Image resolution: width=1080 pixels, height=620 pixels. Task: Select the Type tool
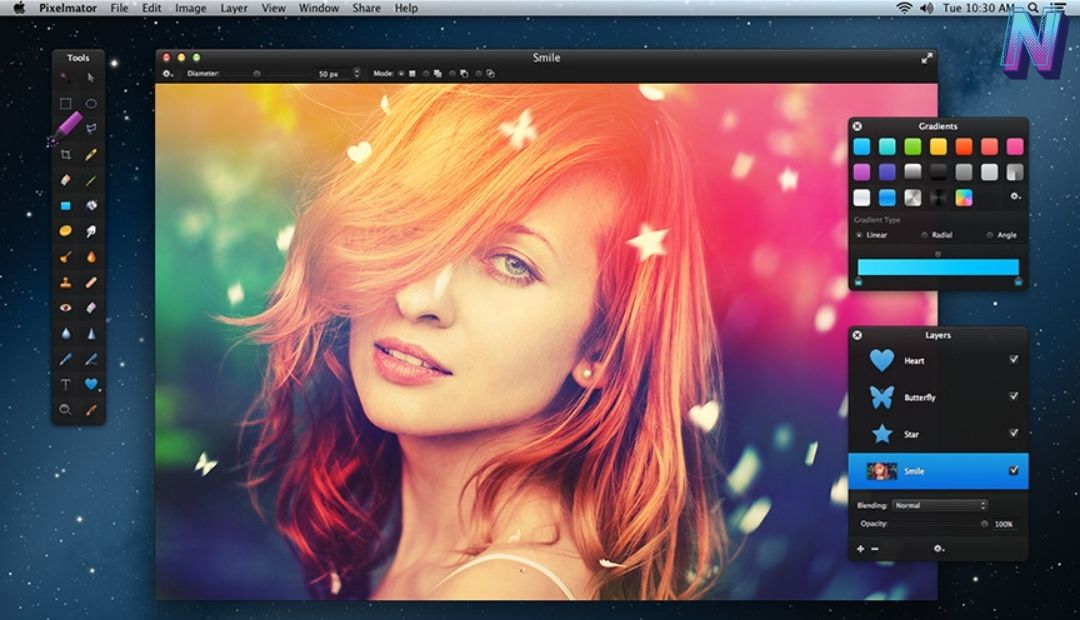point(65,384)
